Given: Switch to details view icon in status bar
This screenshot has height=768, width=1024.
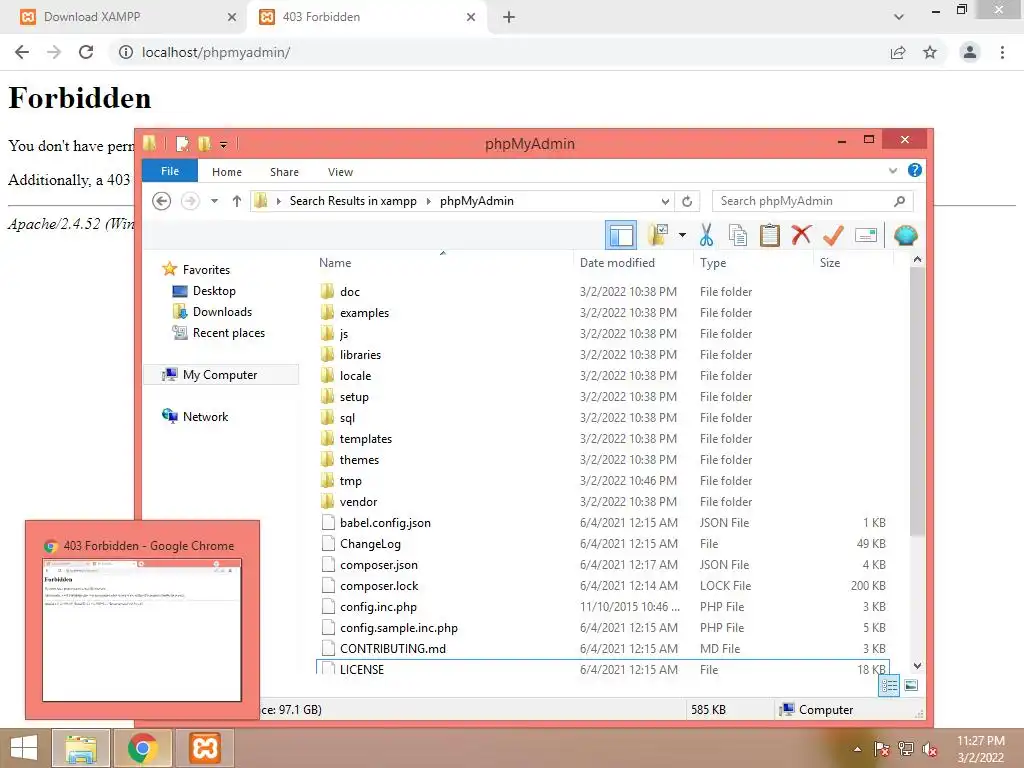Looking at the screenshot, I should pos(889,686).
